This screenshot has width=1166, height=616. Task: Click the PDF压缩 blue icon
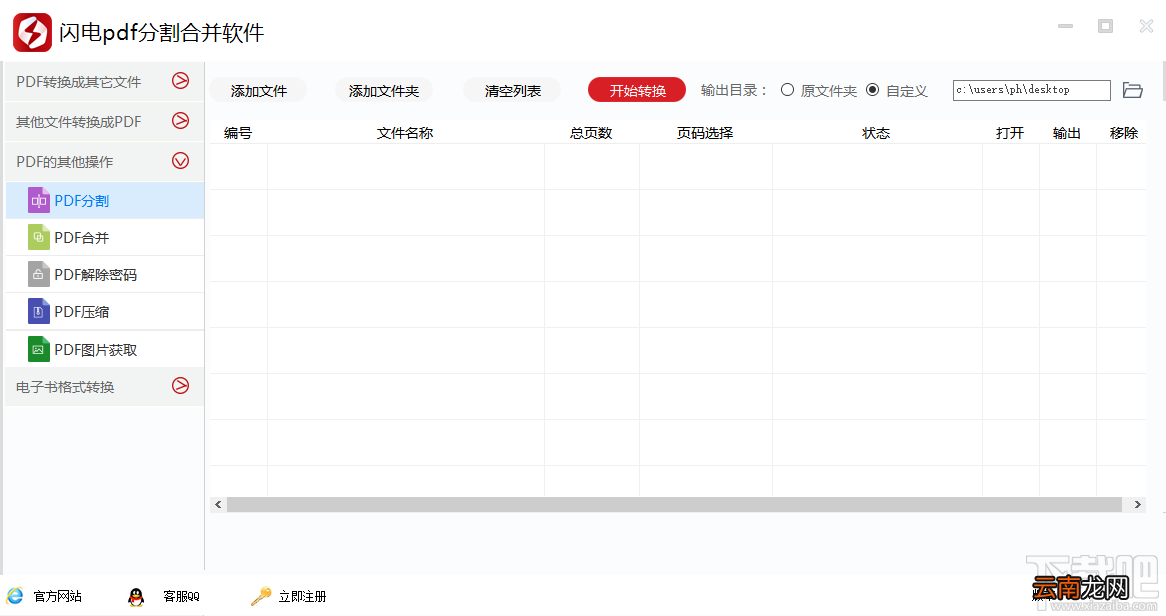39,312
